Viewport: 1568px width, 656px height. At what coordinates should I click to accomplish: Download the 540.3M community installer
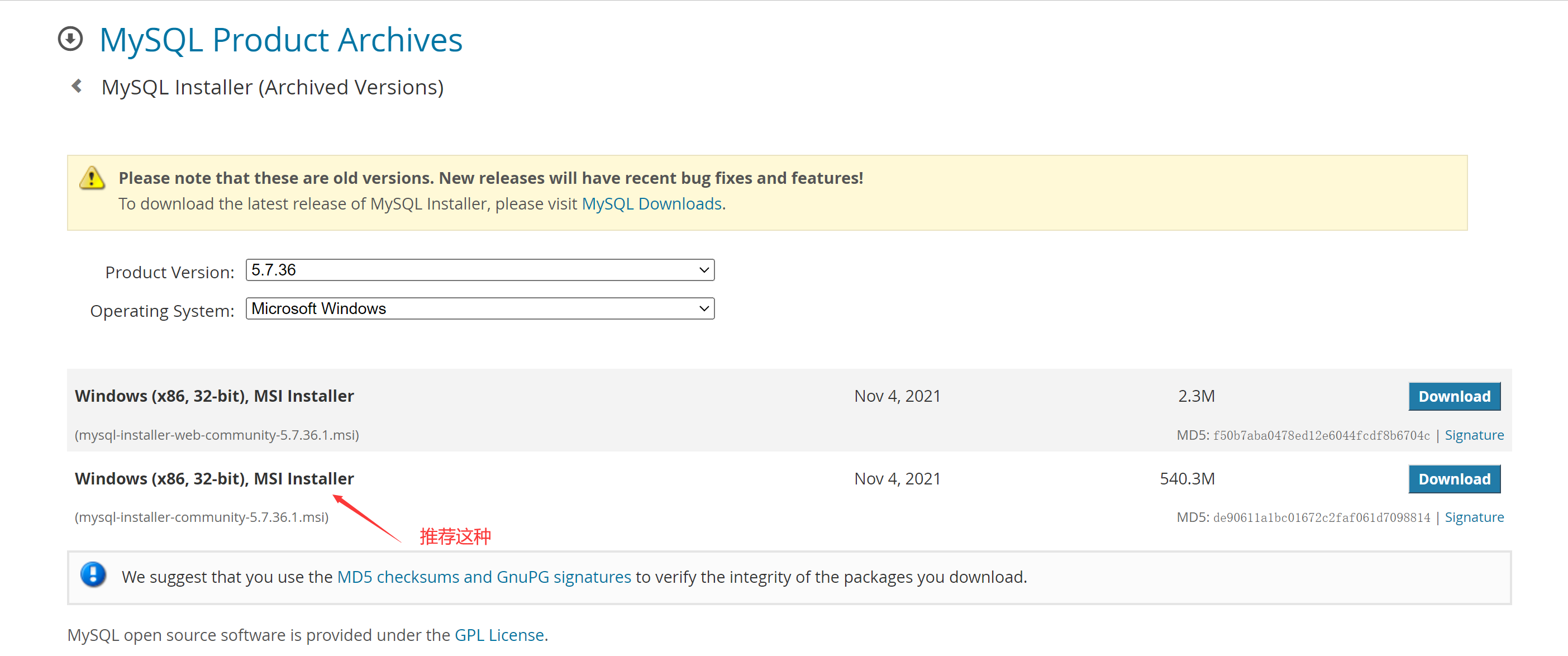tap(1454, 479)
